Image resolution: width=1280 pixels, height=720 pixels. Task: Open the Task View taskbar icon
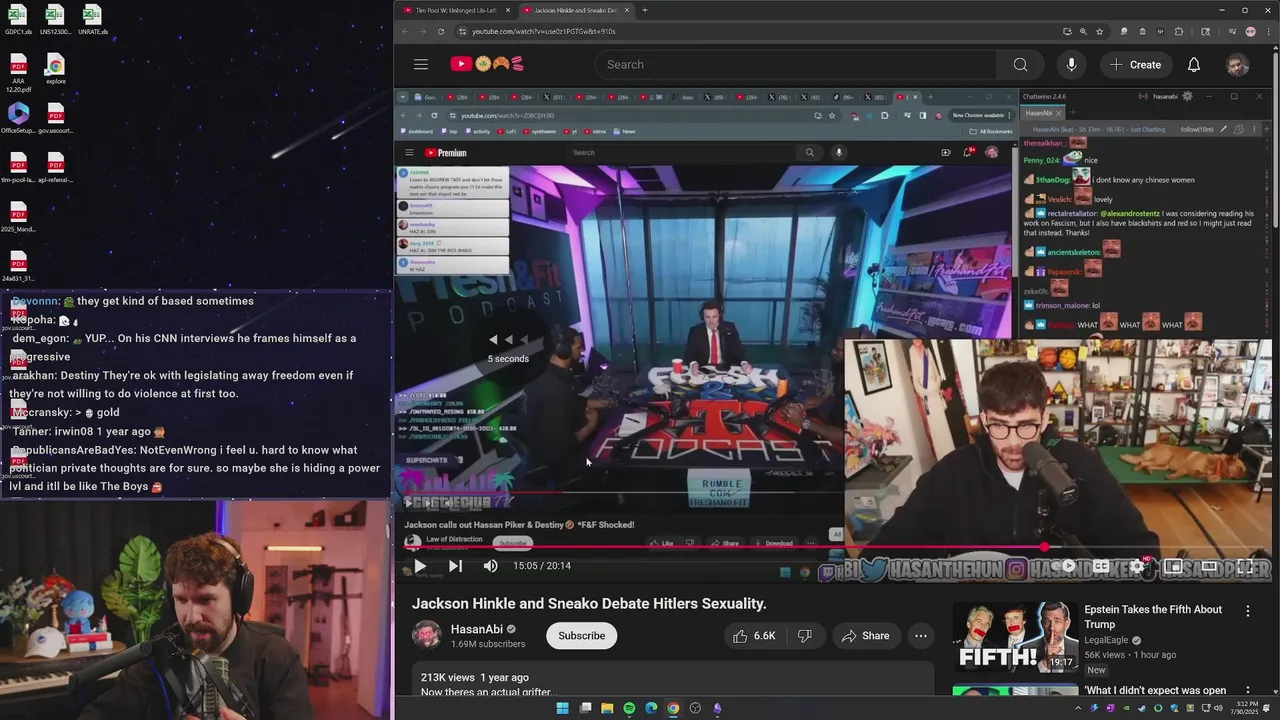click(x=585, y=708)
